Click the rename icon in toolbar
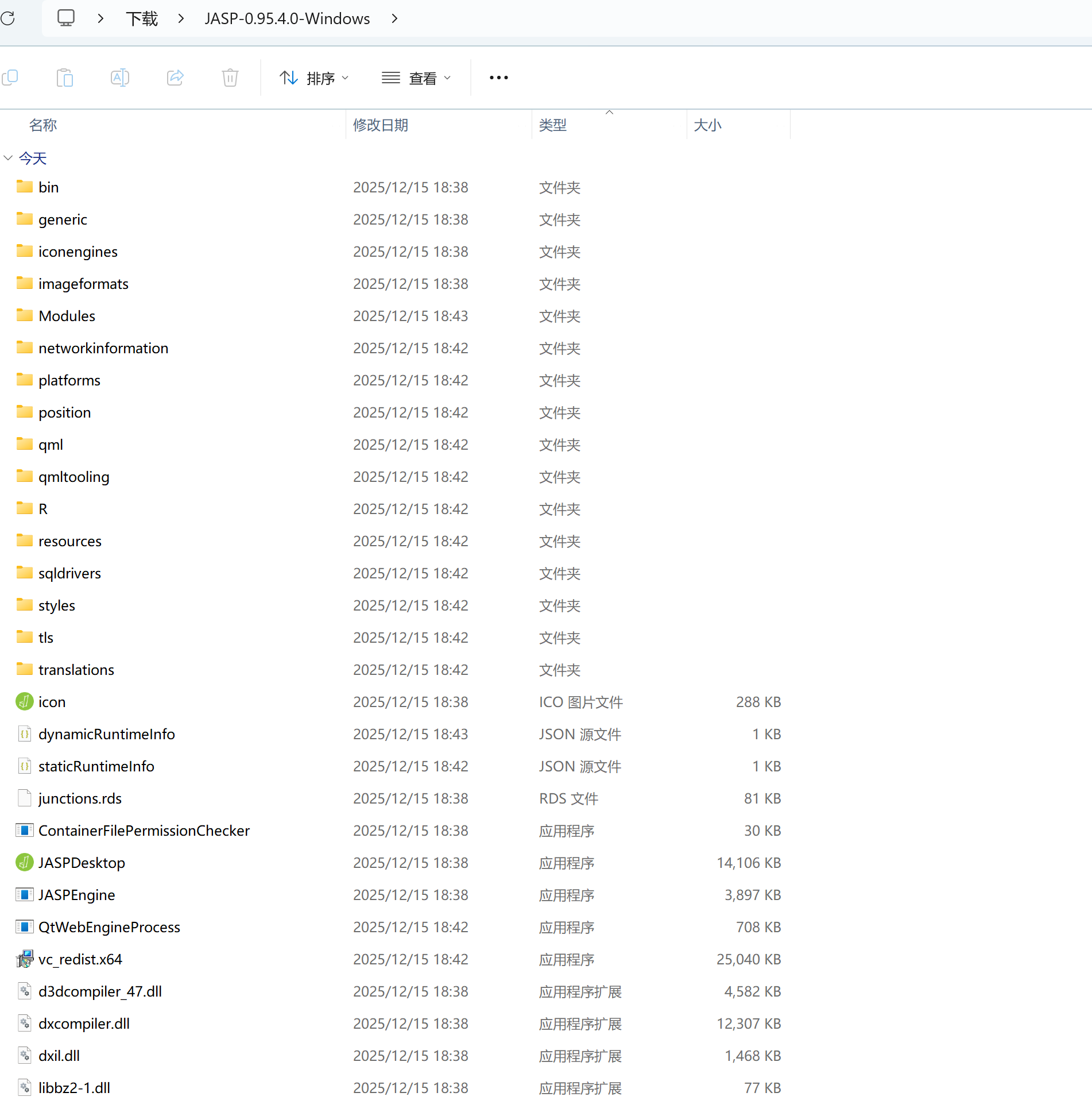1092x1112 pixels. pos(119,78)
